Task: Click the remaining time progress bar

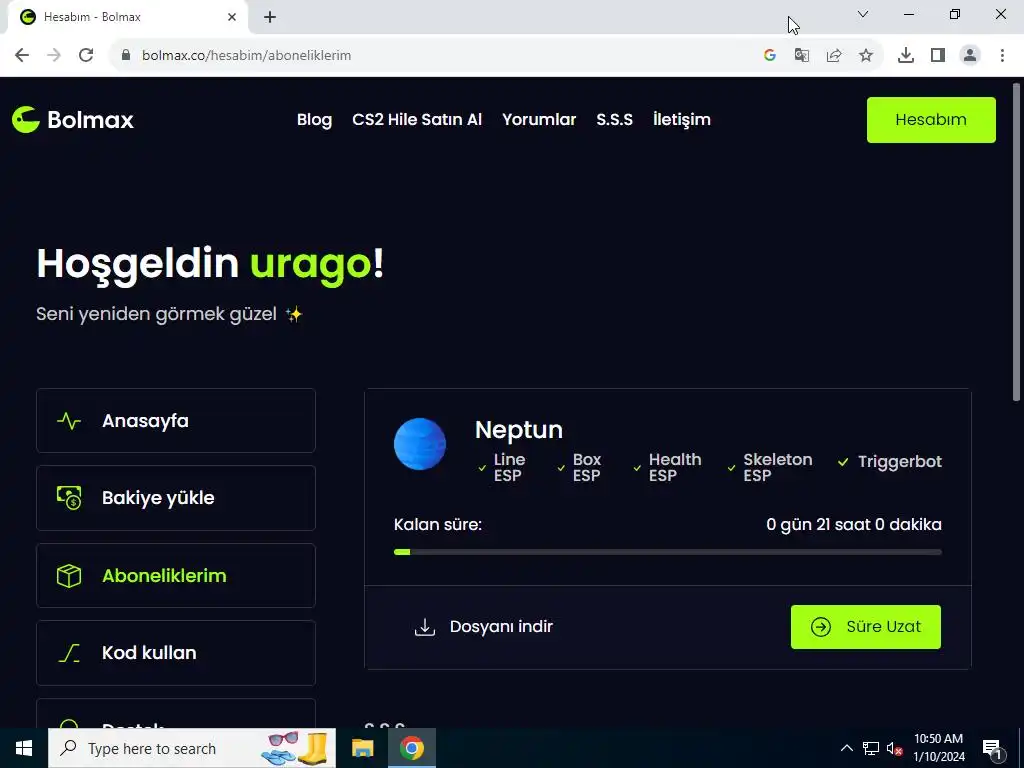Action: tap(667, 552)
